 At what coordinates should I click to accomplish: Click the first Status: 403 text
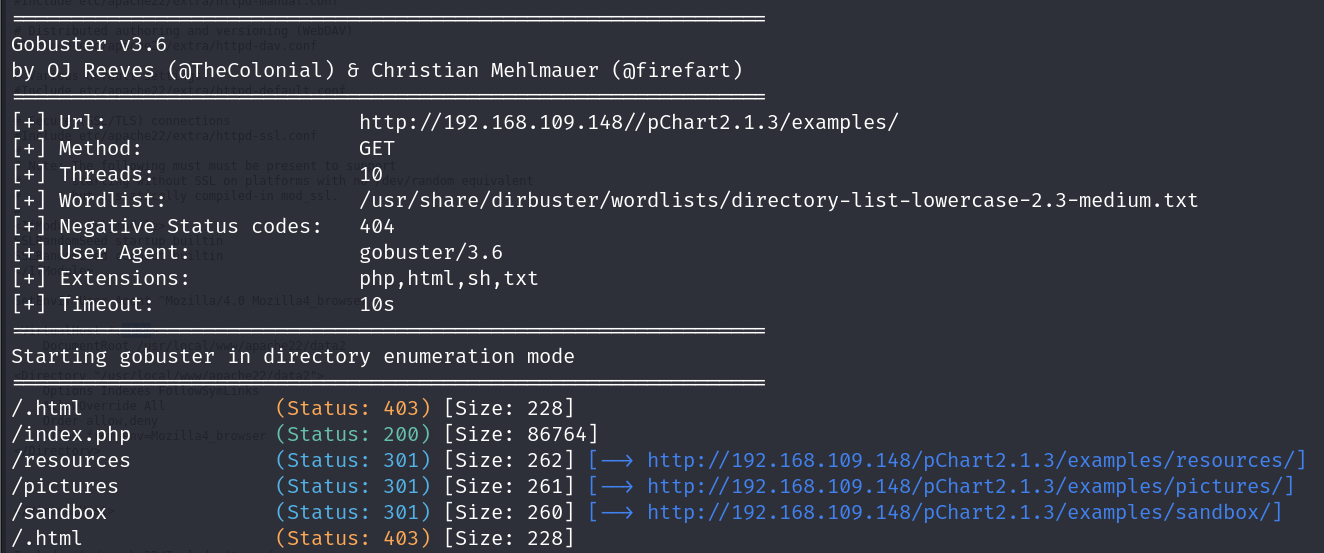(353, 408)
